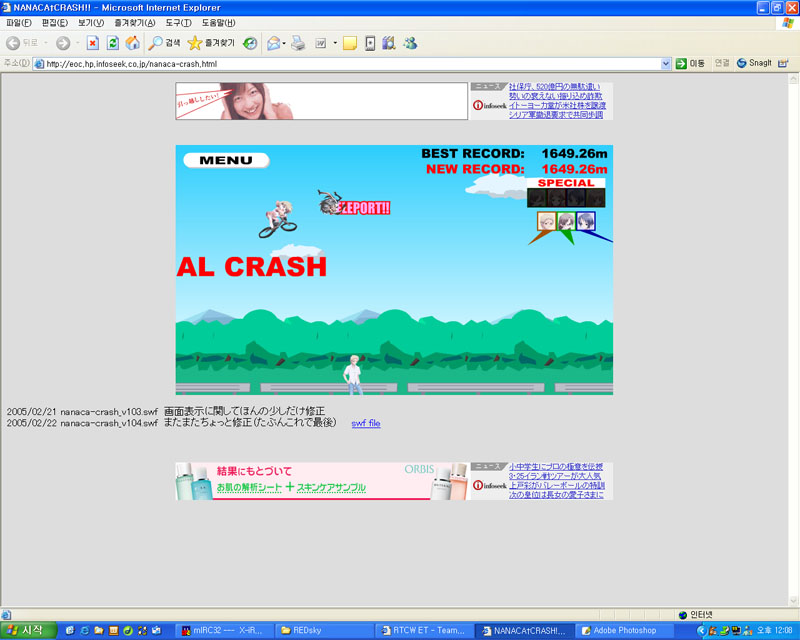Image resolution: width=800 pixels, height=640 pixels.
Task: Open the 도구(T) menu
Action: (x=179, y=22)
